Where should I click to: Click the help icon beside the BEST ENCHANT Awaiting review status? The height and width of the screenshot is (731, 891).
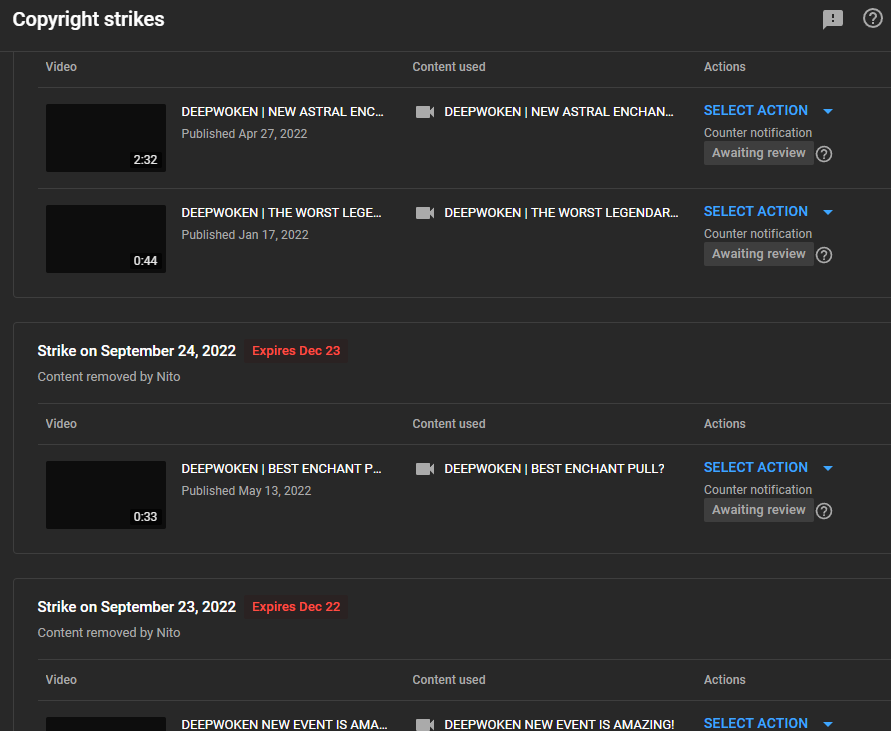tap(824, 511)
